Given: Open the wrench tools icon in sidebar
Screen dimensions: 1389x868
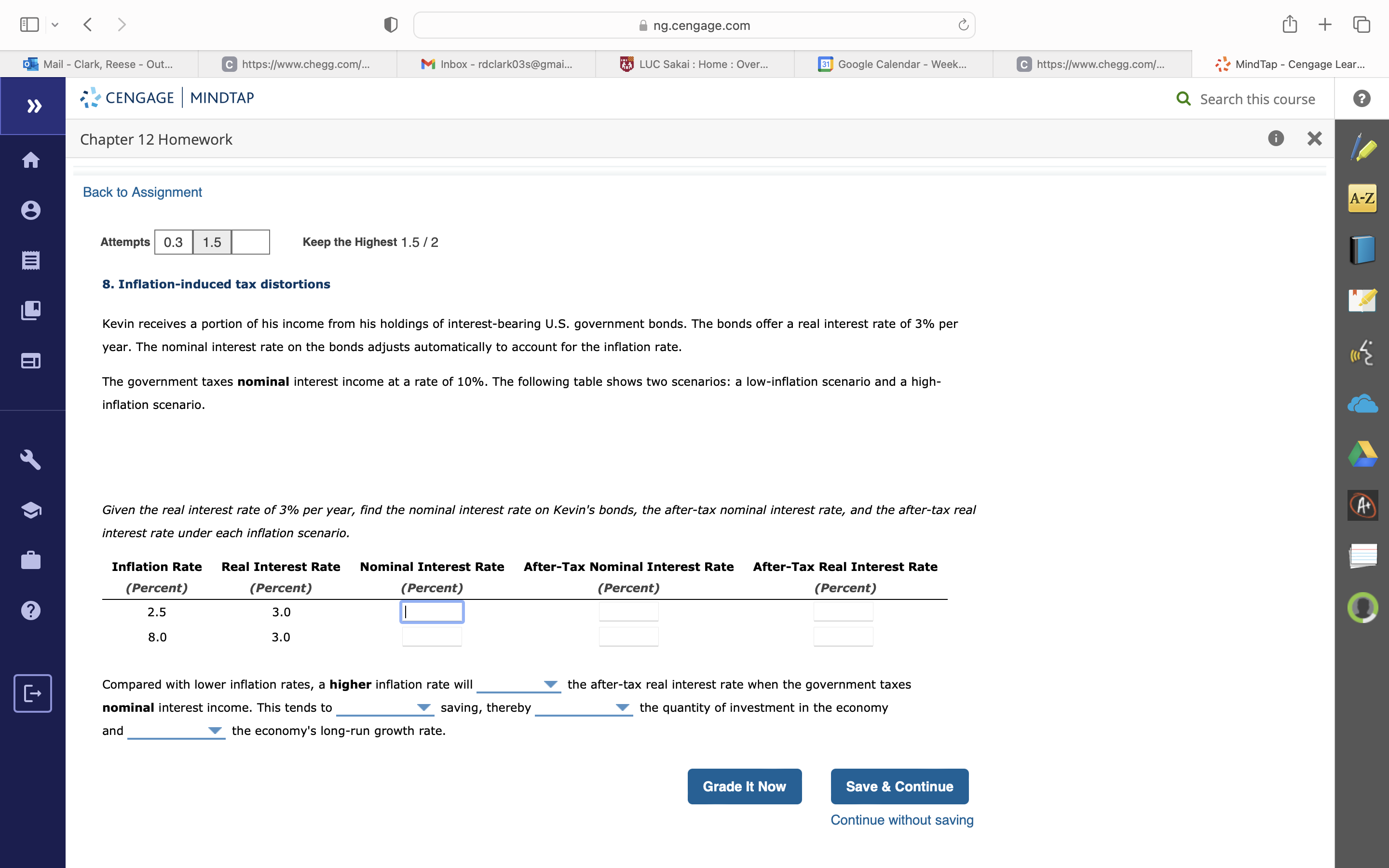Looking at the screenshot, I should [x=31, y=459].
